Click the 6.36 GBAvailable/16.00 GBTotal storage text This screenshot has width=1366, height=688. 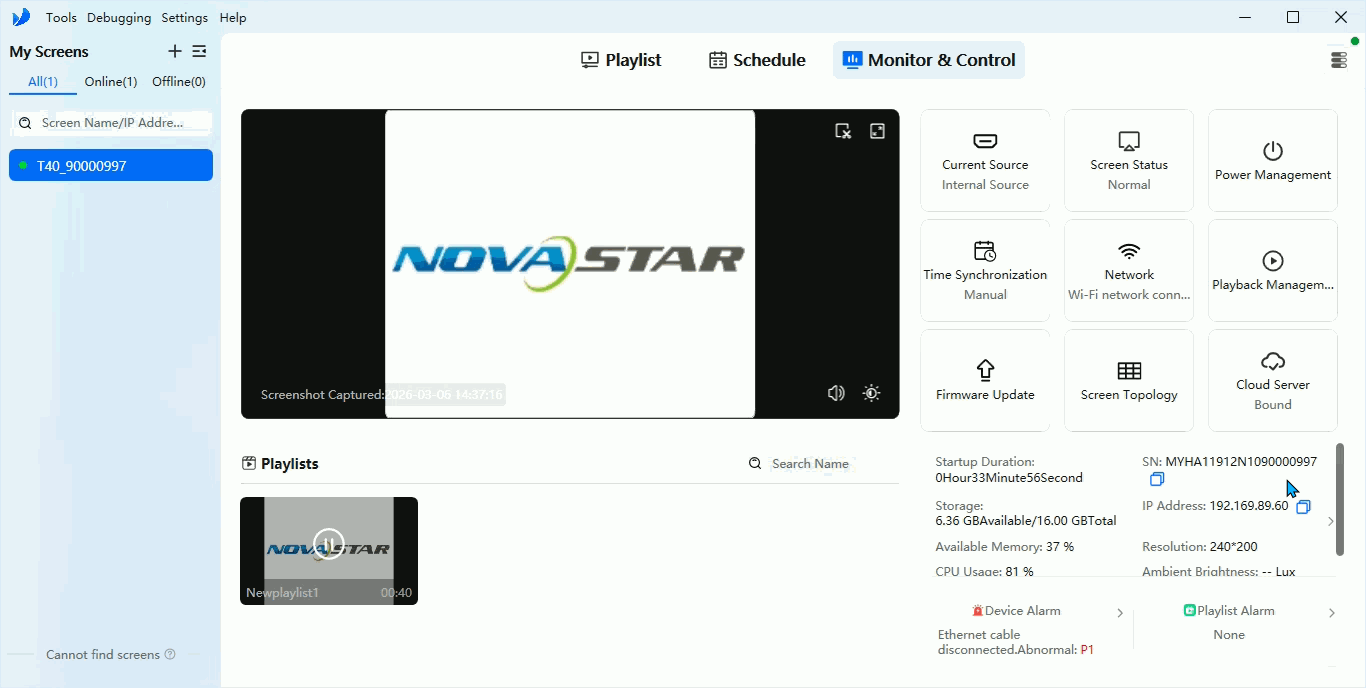coord(1026,521)
